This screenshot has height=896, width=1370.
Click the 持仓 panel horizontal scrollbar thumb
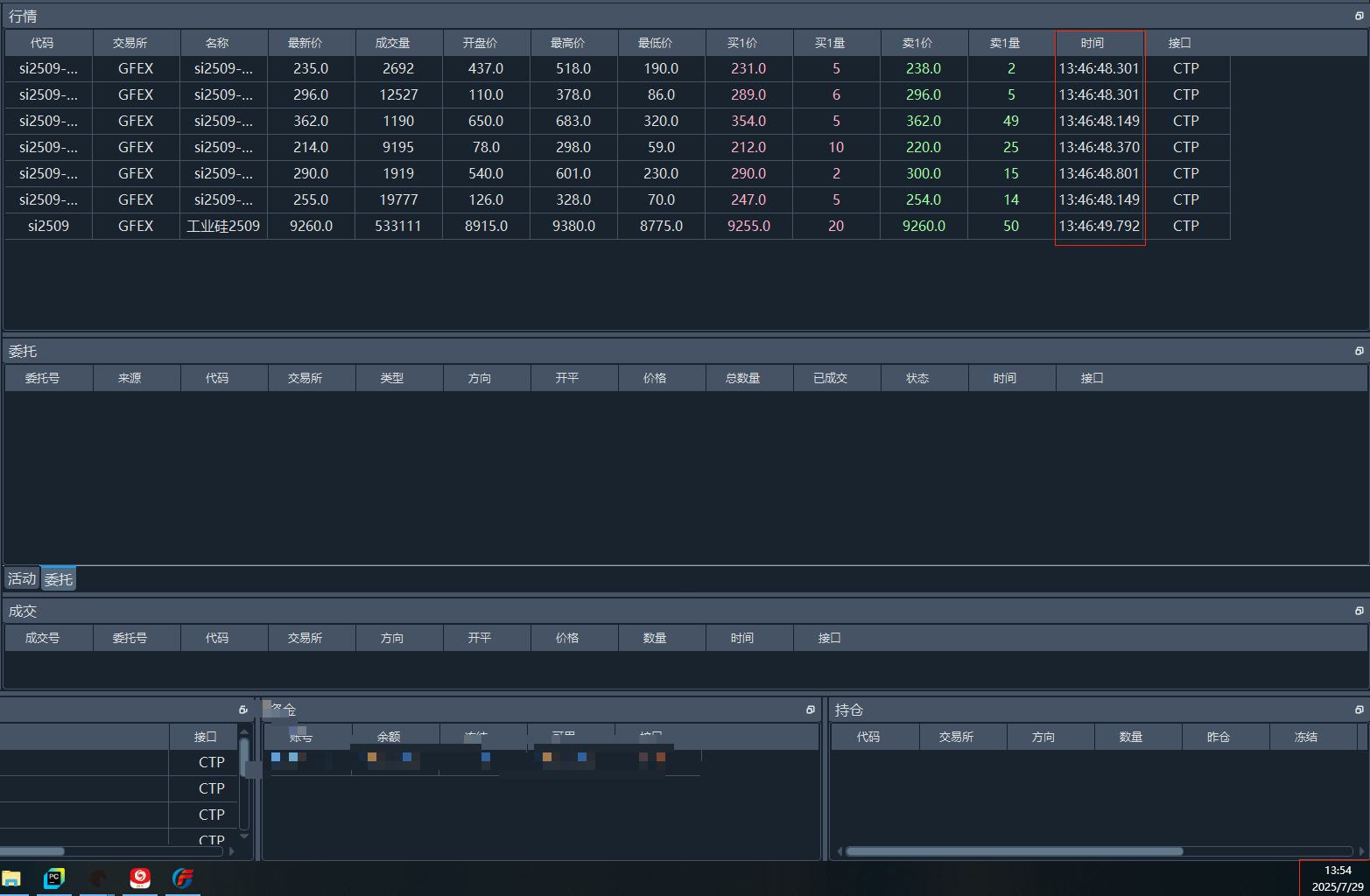1015,850
